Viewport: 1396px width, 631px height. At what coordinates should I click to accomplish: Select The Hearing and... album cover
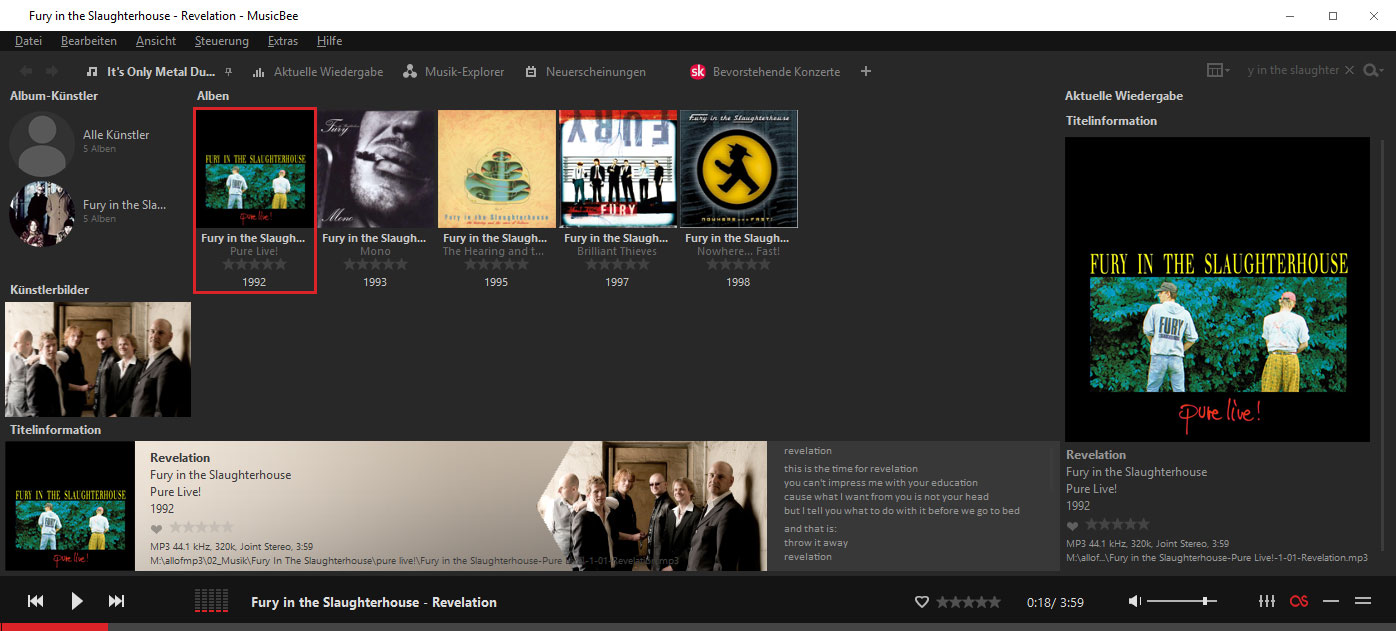pos(497,169)
